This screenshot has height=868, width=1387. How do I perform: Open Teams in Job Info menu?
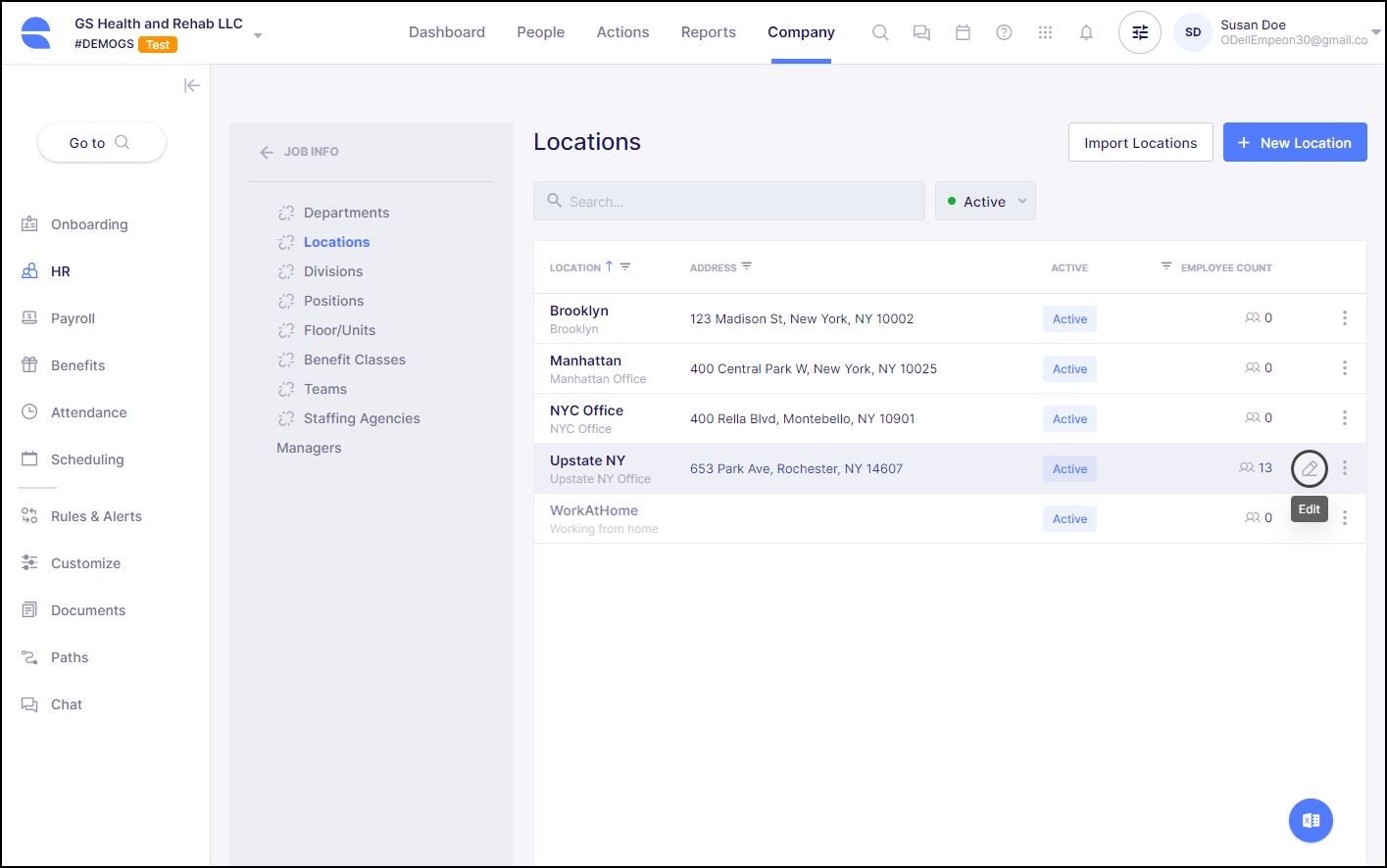[325, 389]
